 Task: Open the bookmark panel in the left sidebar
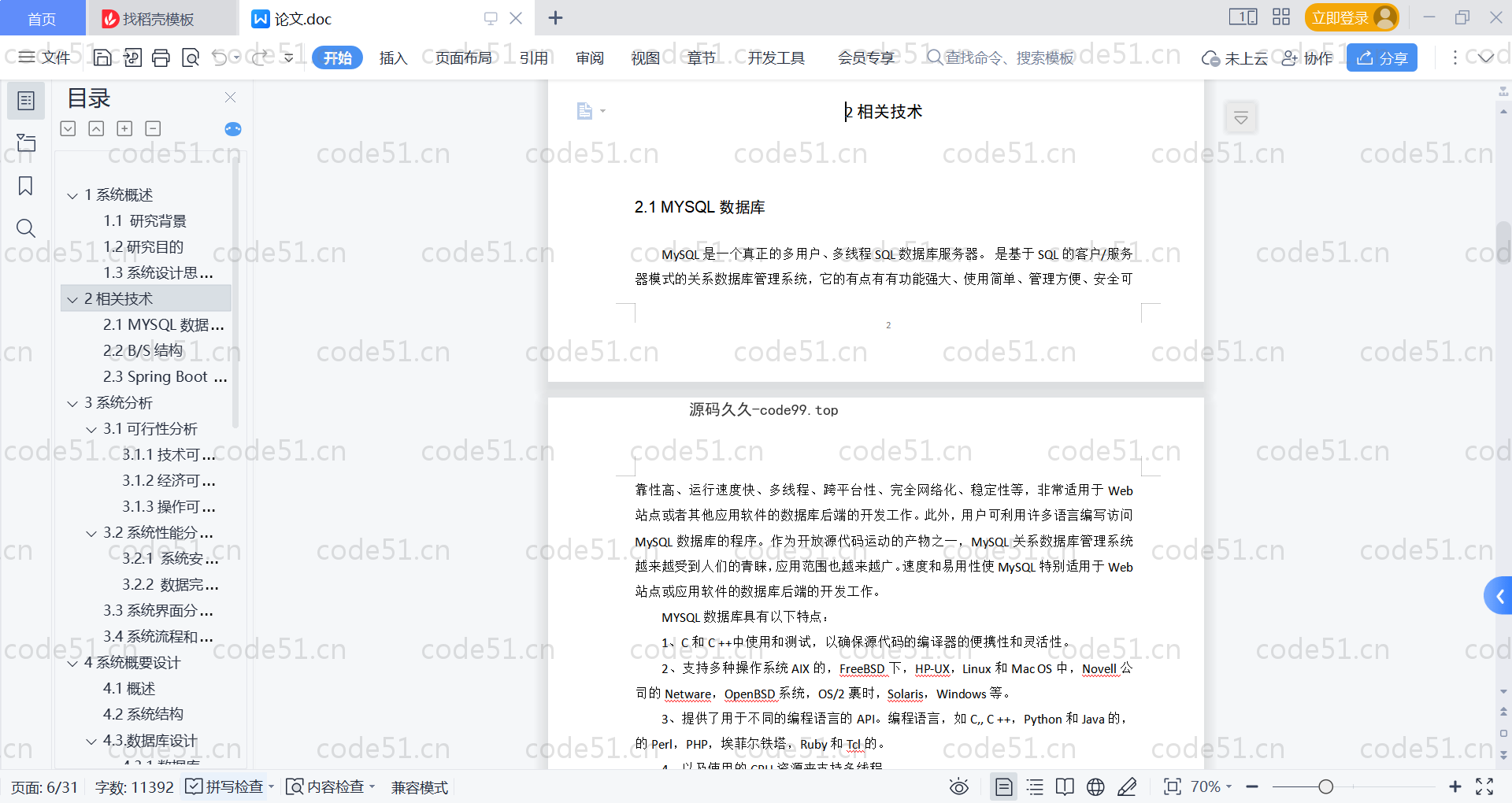(x=26, y=186)
